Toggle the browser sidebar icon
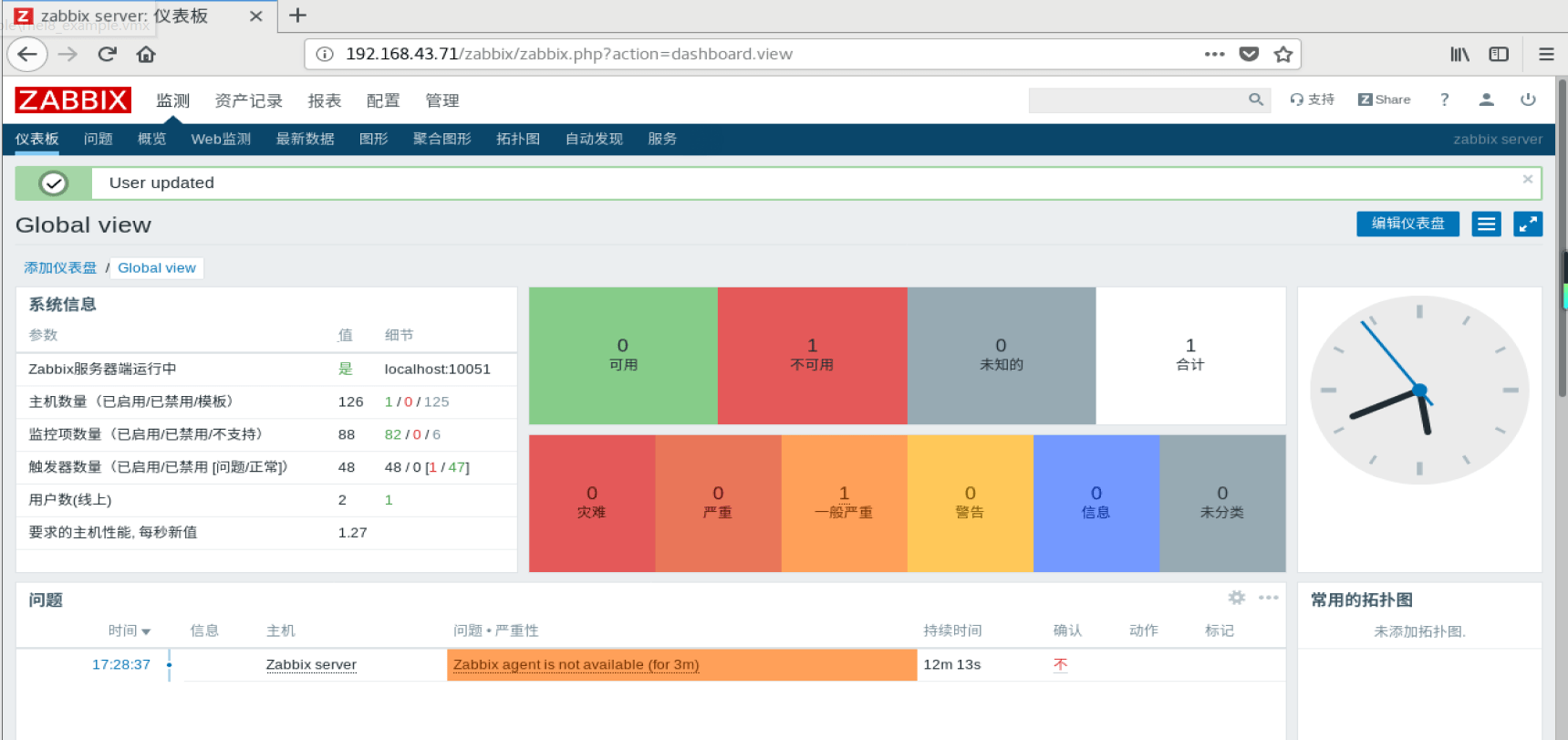This screenshot has height=740, width=1568. 1499,55
